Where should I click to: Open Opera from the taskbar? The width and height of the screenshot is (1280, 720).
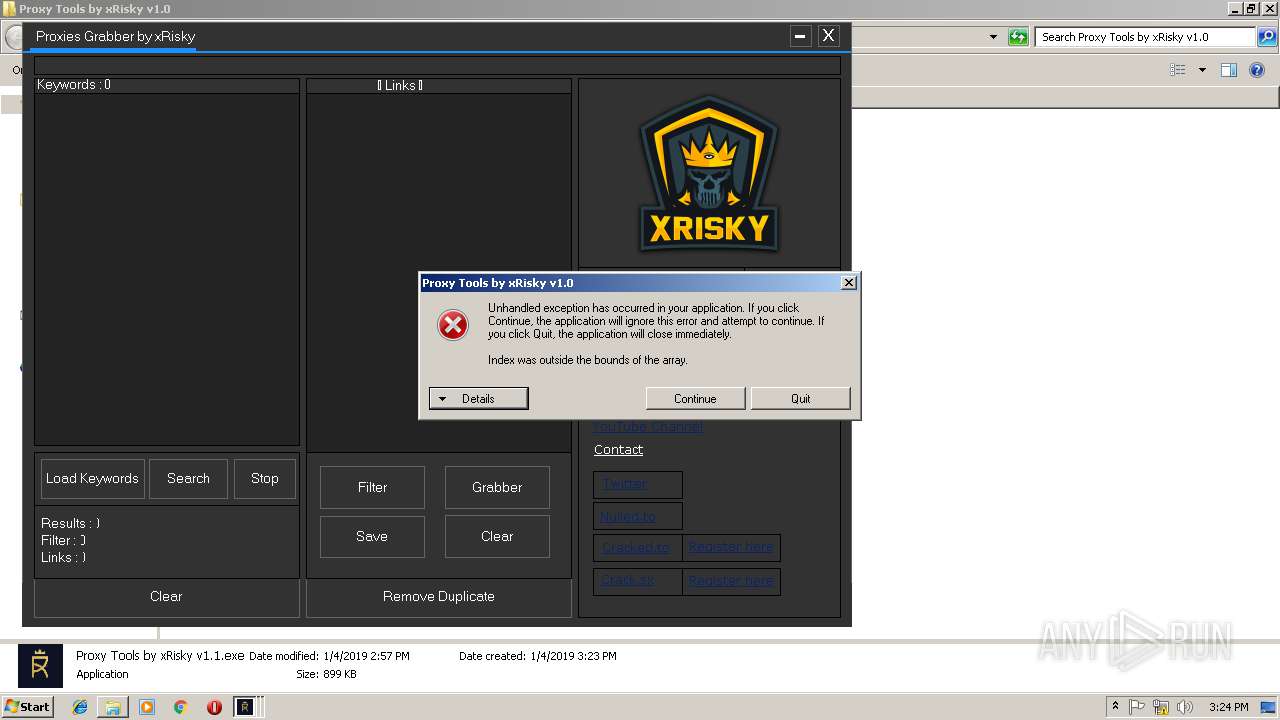click(214, 707)
